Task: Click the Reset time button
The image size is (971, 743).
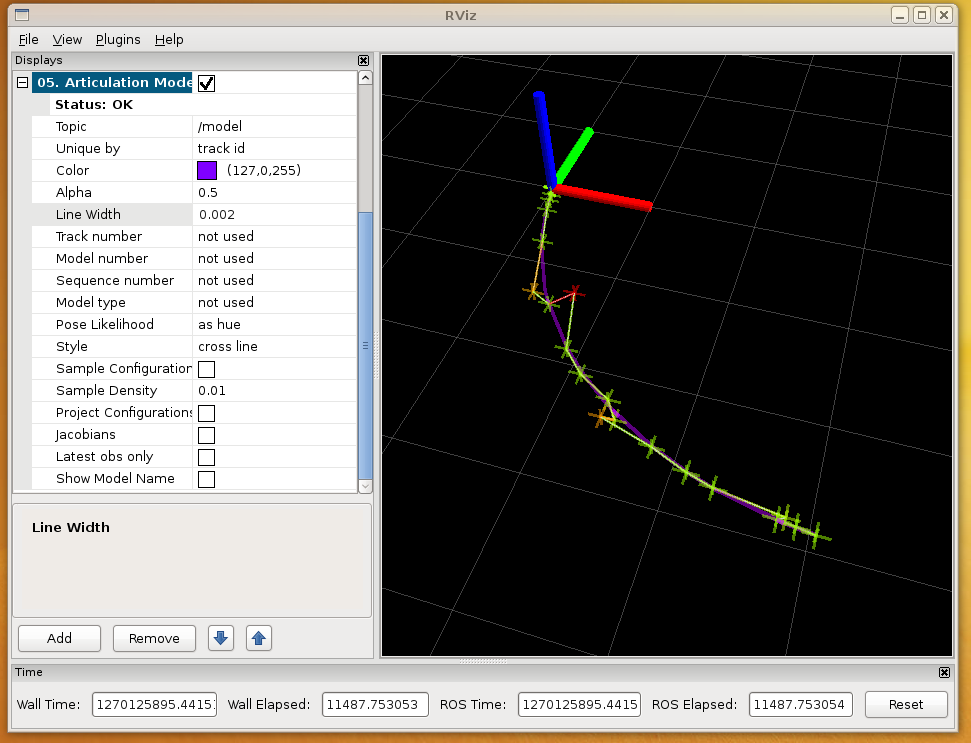Action: (906, 705)
